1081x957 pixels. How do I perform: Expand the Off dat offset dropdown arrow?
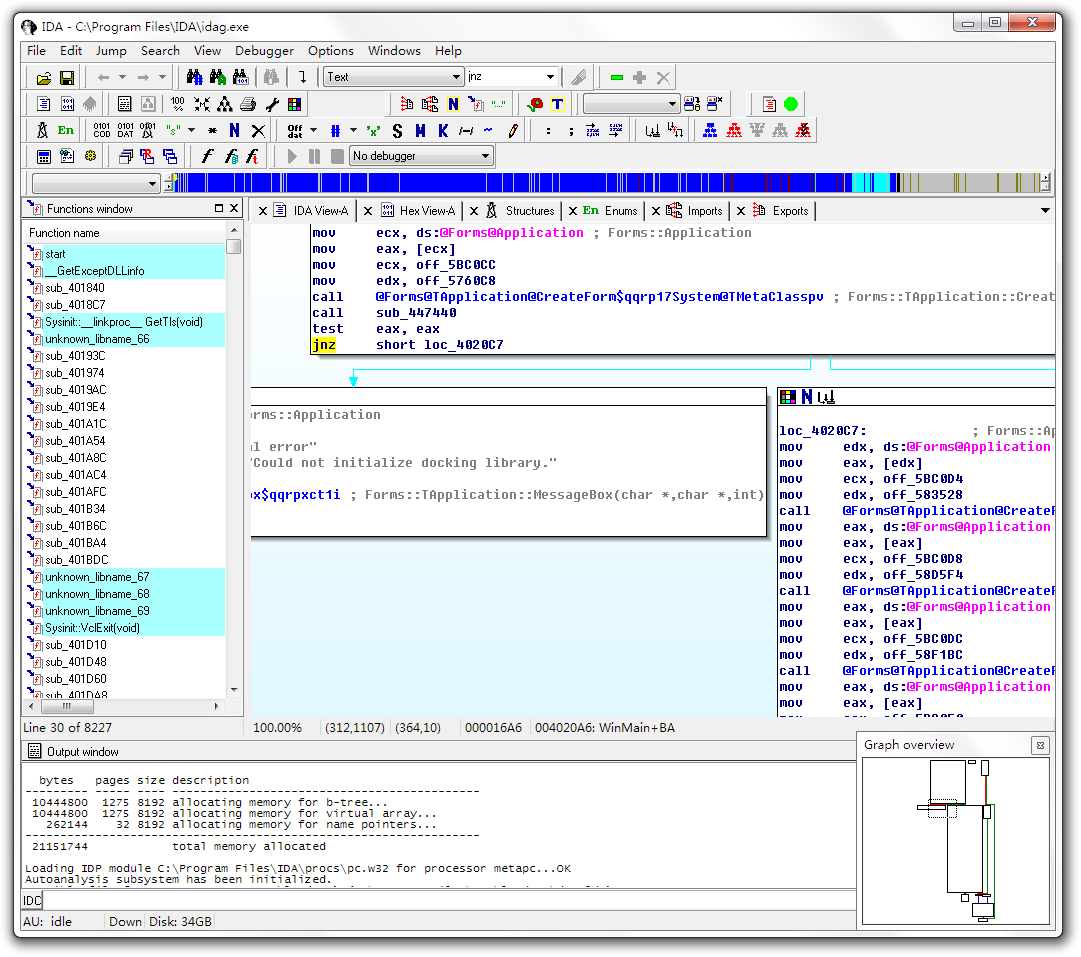click(314, 130)
